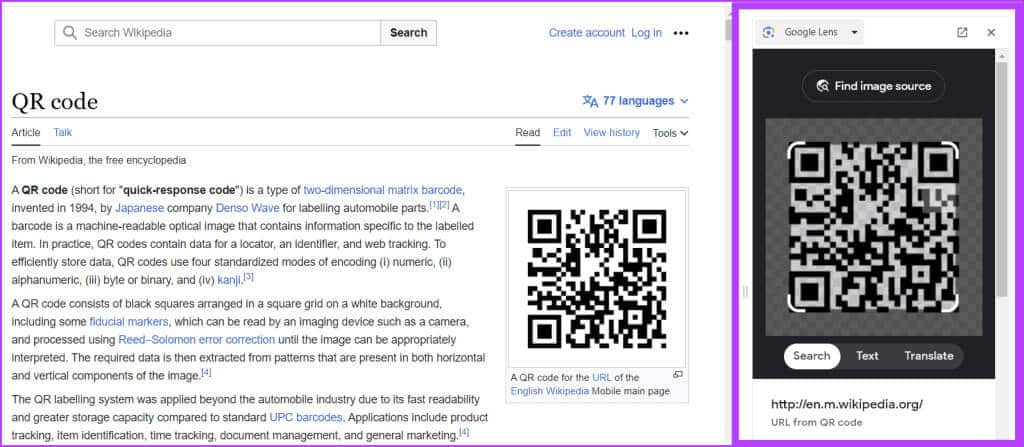Close the Google Lens side panel
The width and height of the screenshot is (1024, 447).
click(991, 33)
